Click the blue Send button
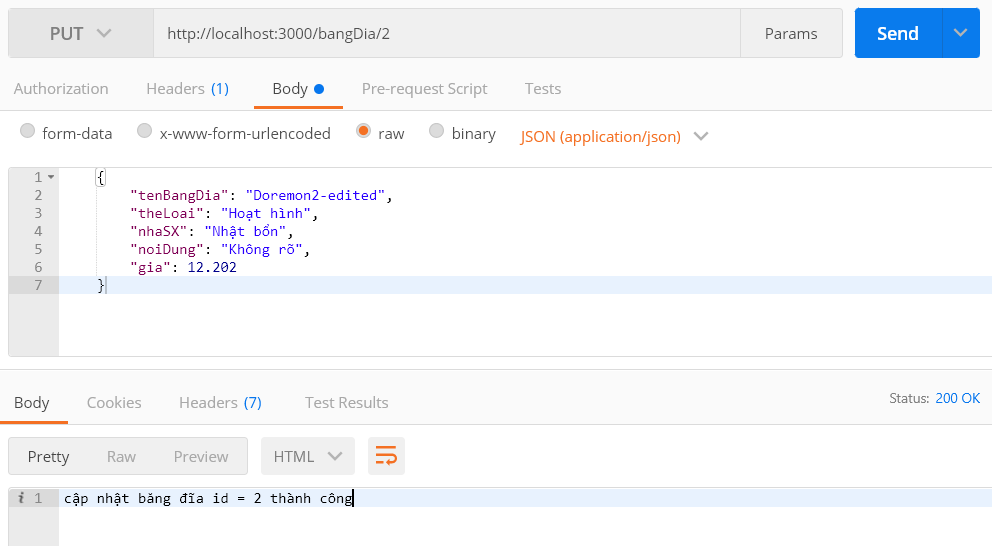Screen dimensions: 992x546 (x=897, y=33)
